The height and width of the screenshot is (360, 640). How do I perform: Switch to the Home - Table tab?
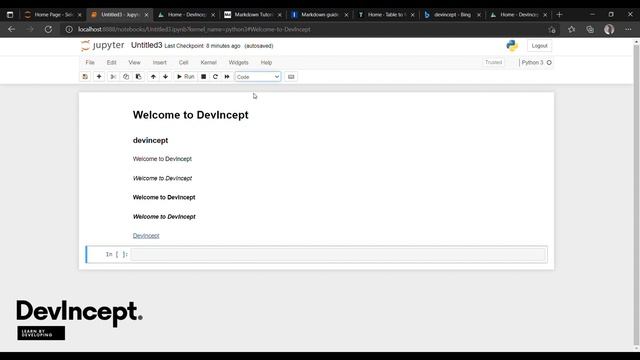point(386,15)
